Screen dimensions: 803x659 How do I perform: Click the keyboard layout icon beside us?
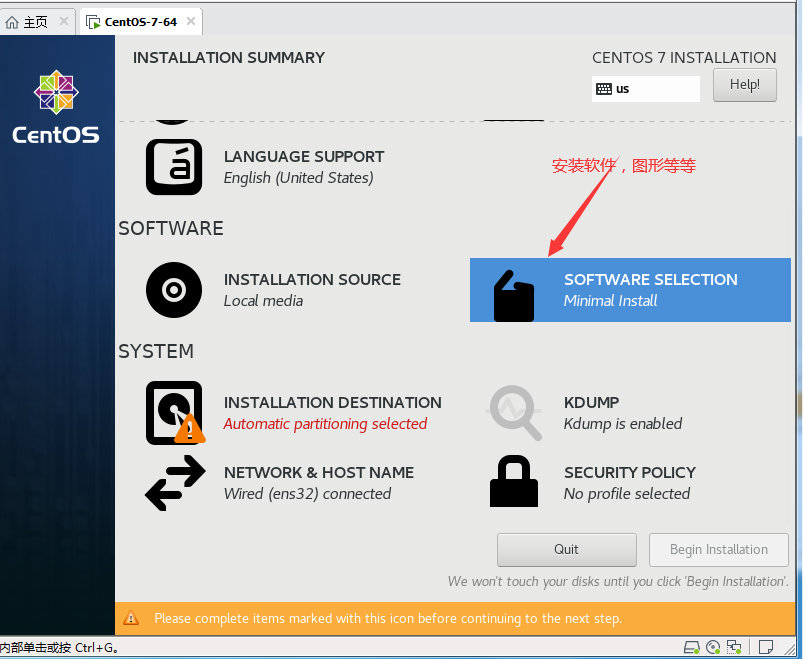(x=604, y=89)
